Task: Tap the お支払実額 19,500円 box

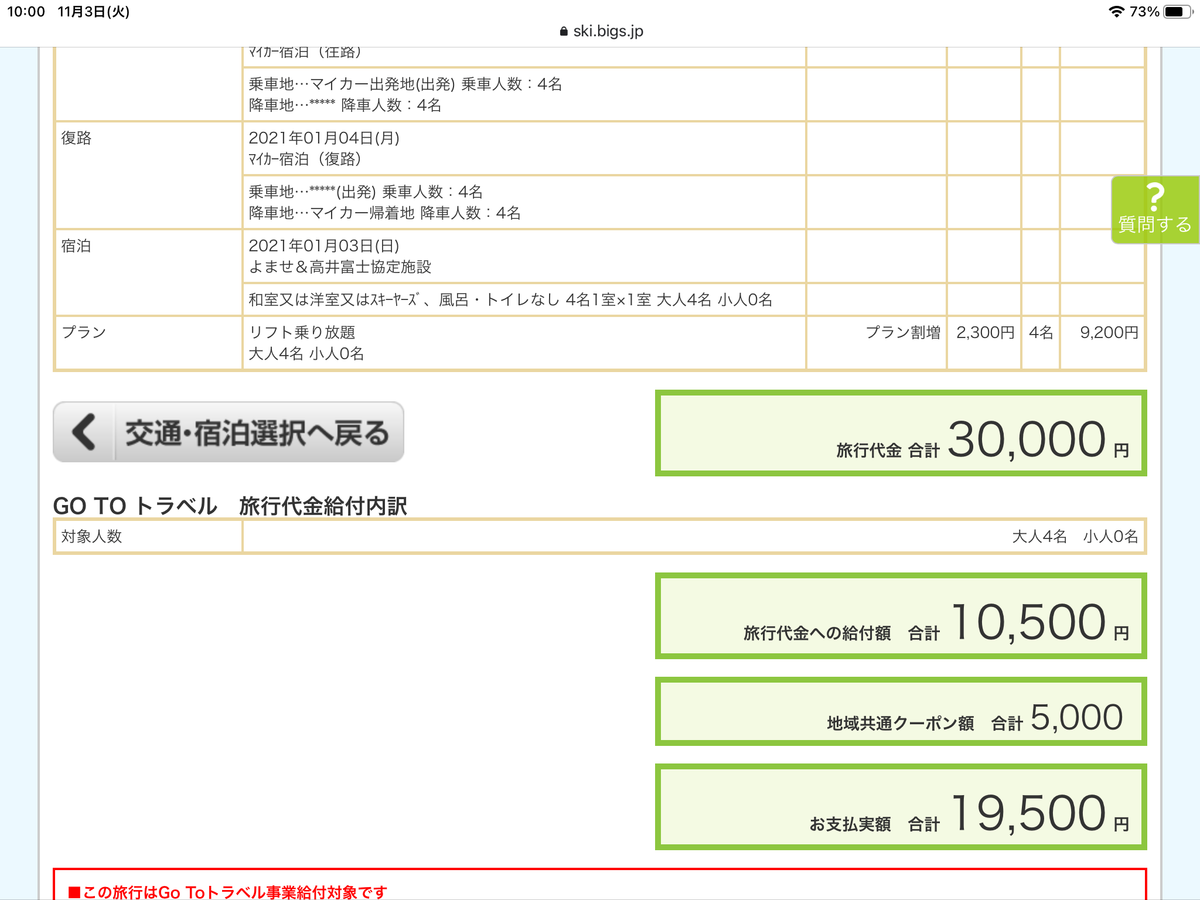Action: 901,806
